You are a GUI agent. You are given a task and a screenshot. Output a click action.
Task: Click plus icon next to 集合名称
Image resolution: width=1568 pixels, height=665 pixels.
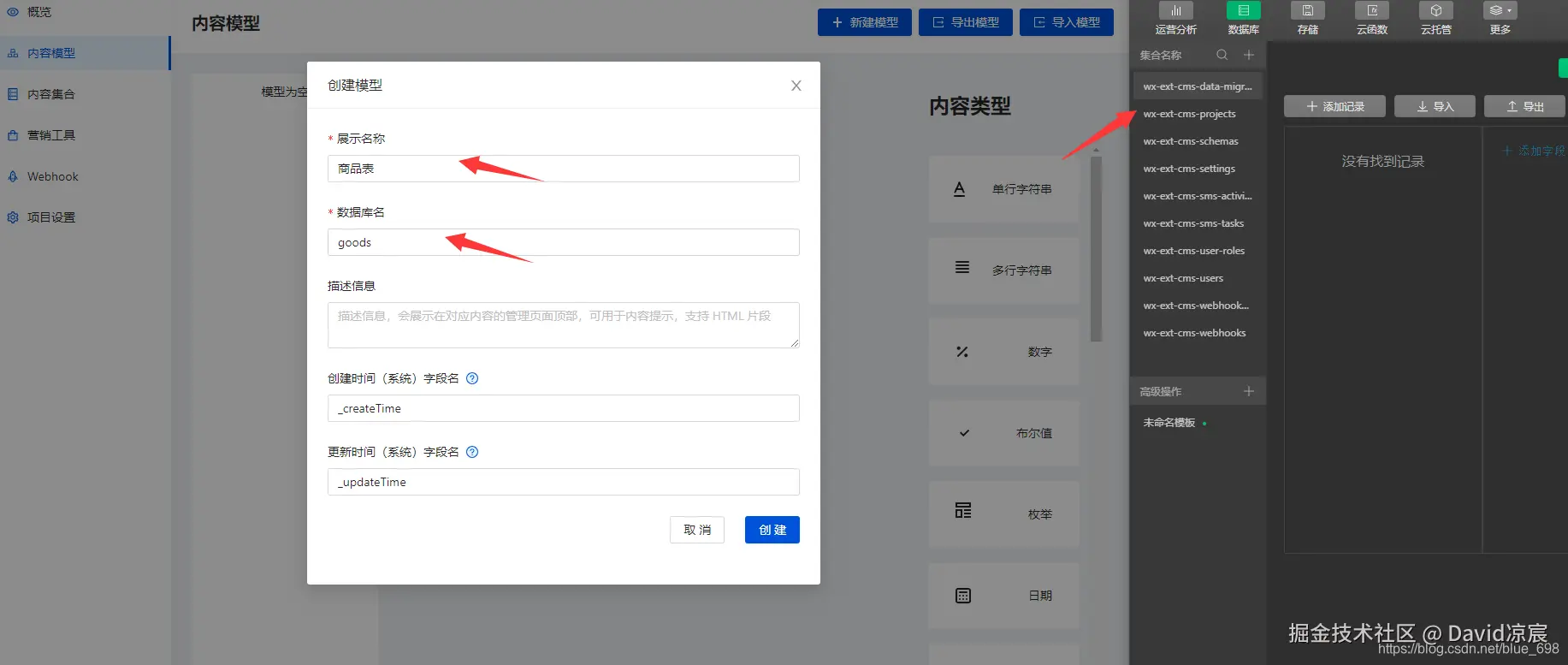point(1249,55)
